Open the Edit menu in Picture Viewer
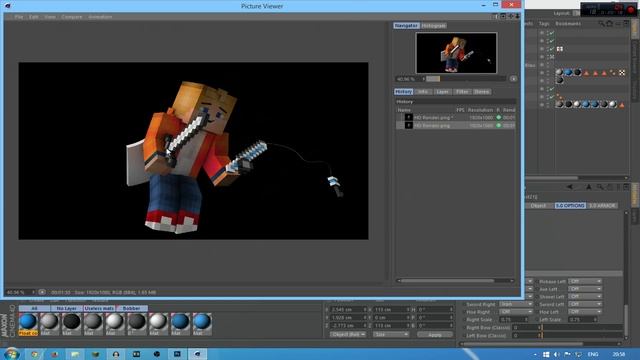The width and height of the screenshot is (640, 360). [x=34, y=17]
